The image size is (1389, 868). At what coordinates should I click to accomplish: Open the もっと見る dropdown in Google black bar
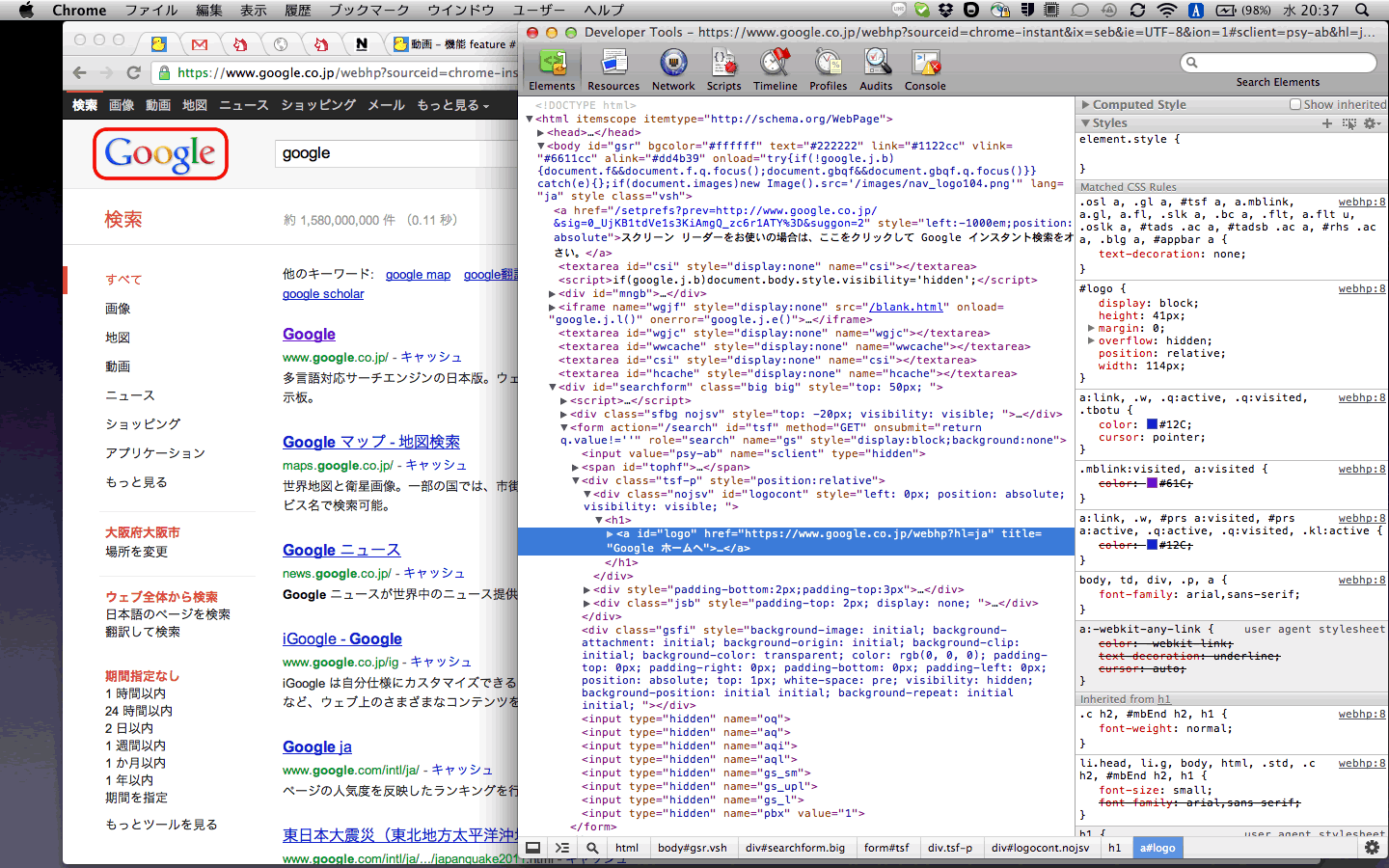pos(452,105)
